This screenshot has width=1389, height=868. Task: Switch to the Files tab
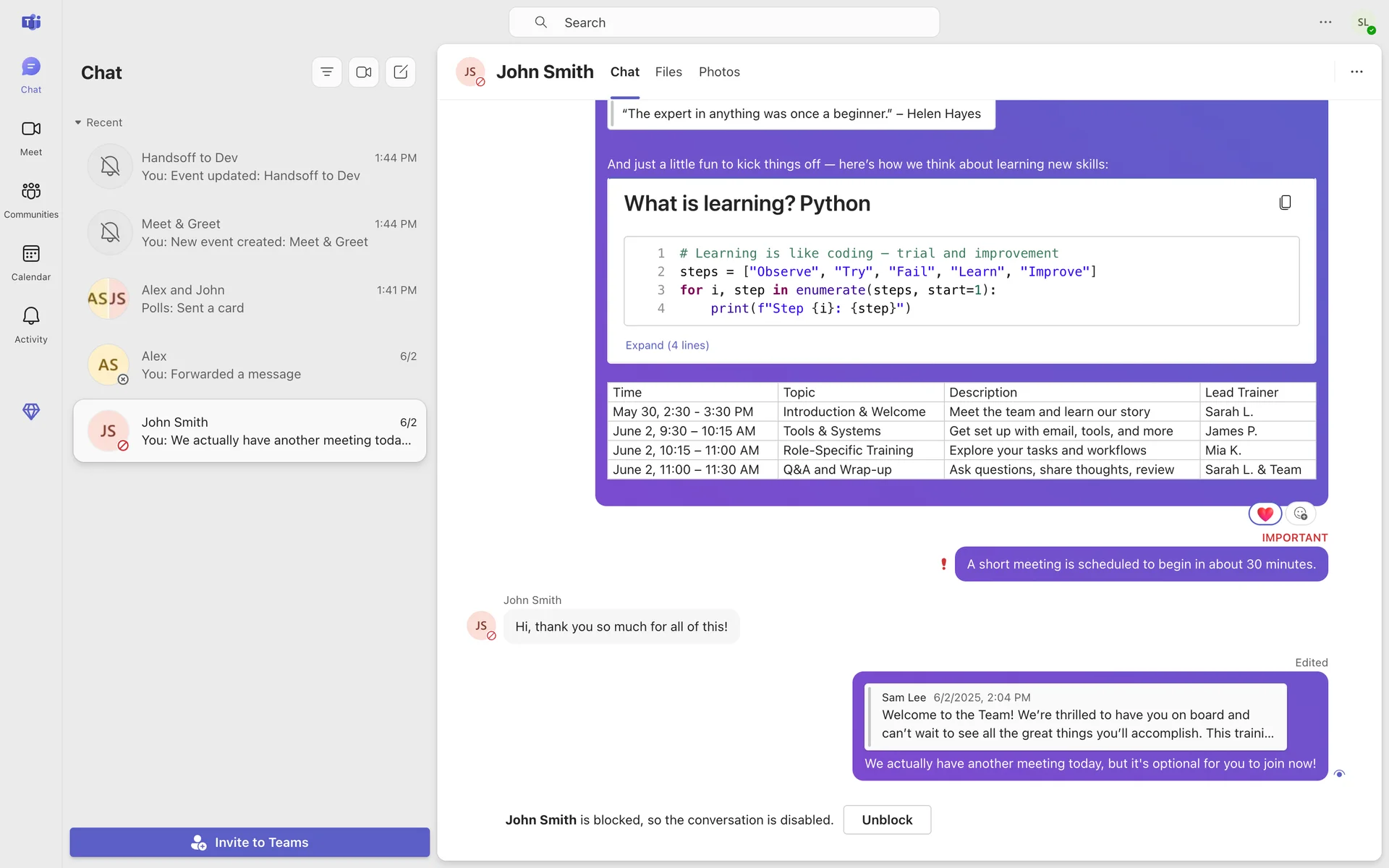668,72
